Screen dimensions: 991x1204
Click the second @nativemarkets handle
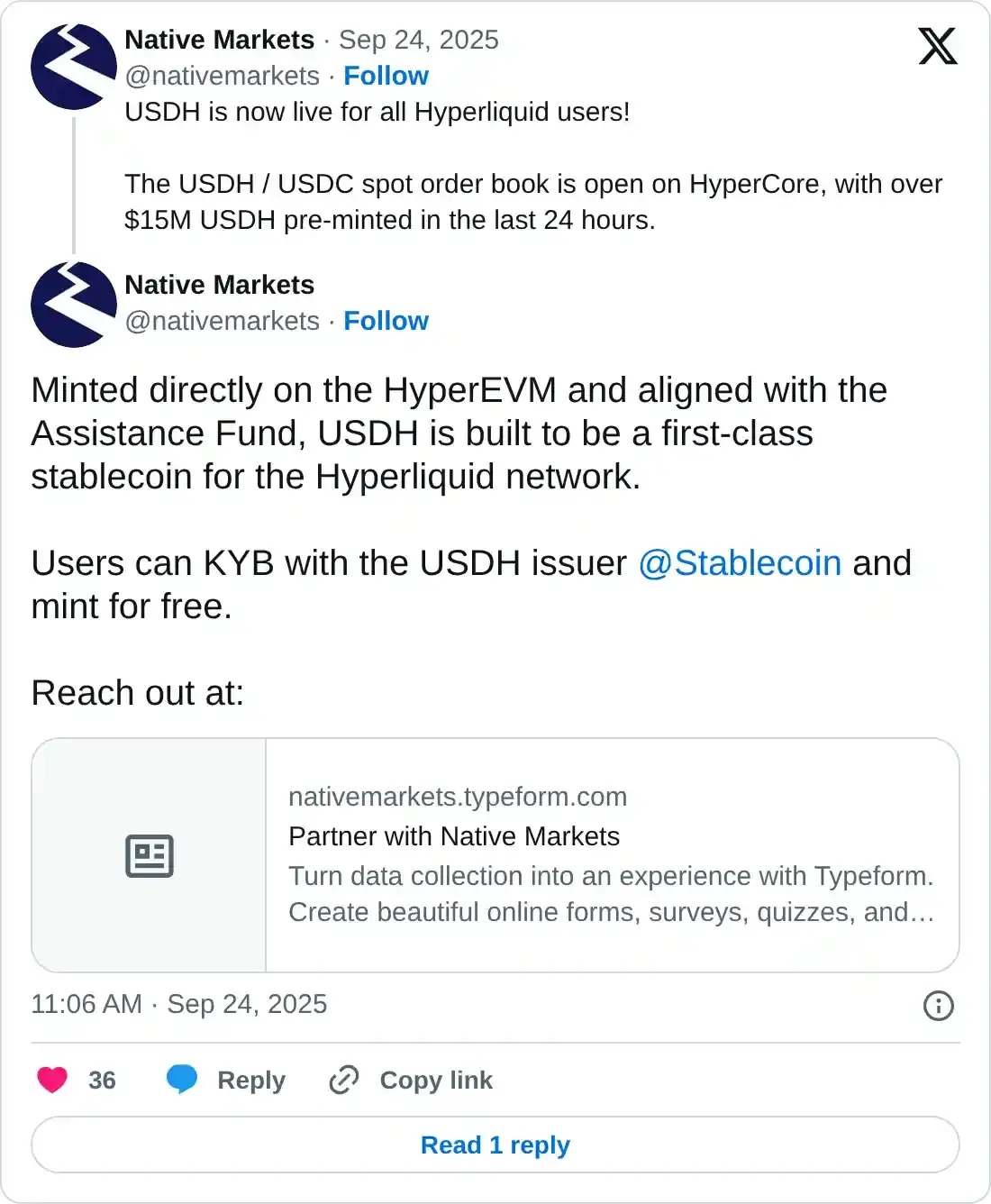pos(223,321)
